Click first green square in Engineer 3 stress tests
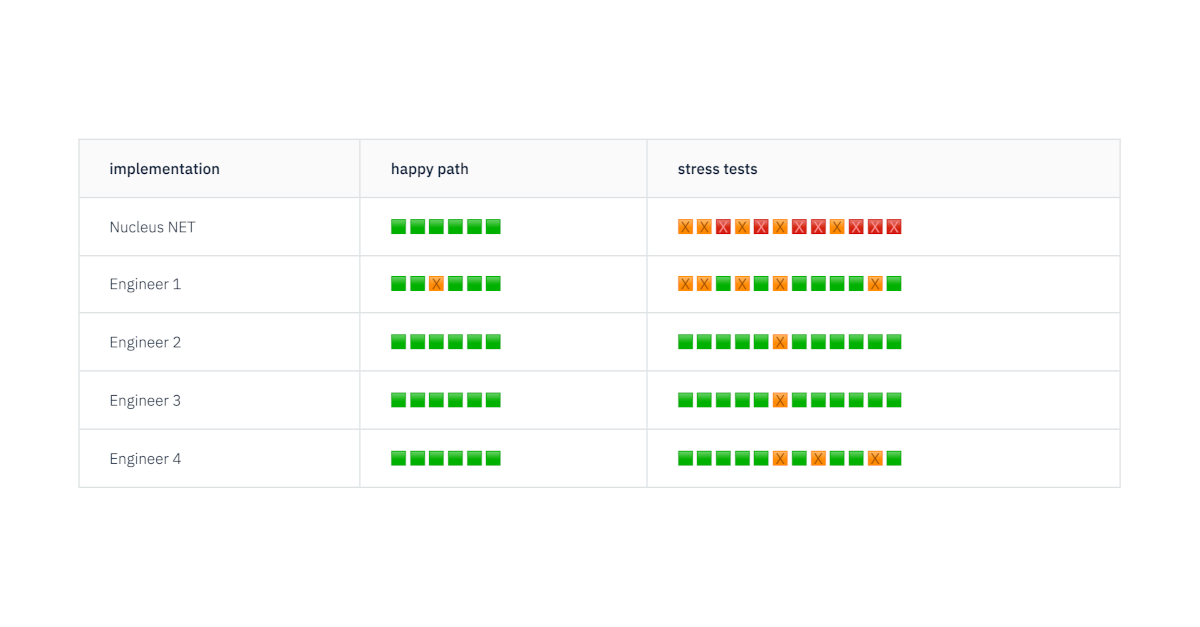 [x=685, y=400]
